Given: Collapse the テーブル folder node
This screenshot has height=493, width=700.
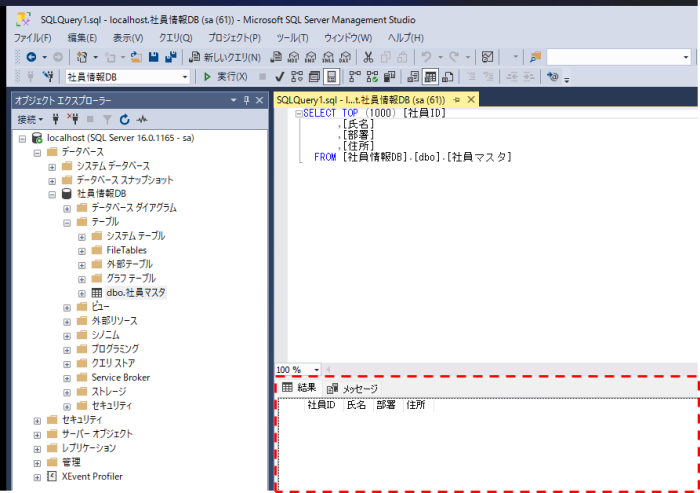Looking at the screenshot, I should (67, 222).
